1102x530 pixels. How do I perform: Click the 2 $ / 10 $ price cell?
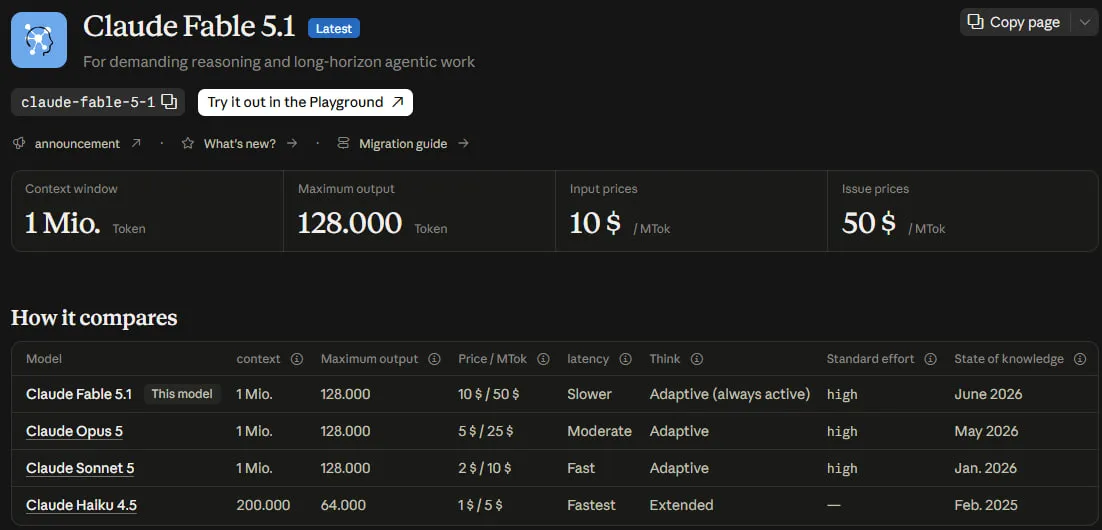point(485,468)
